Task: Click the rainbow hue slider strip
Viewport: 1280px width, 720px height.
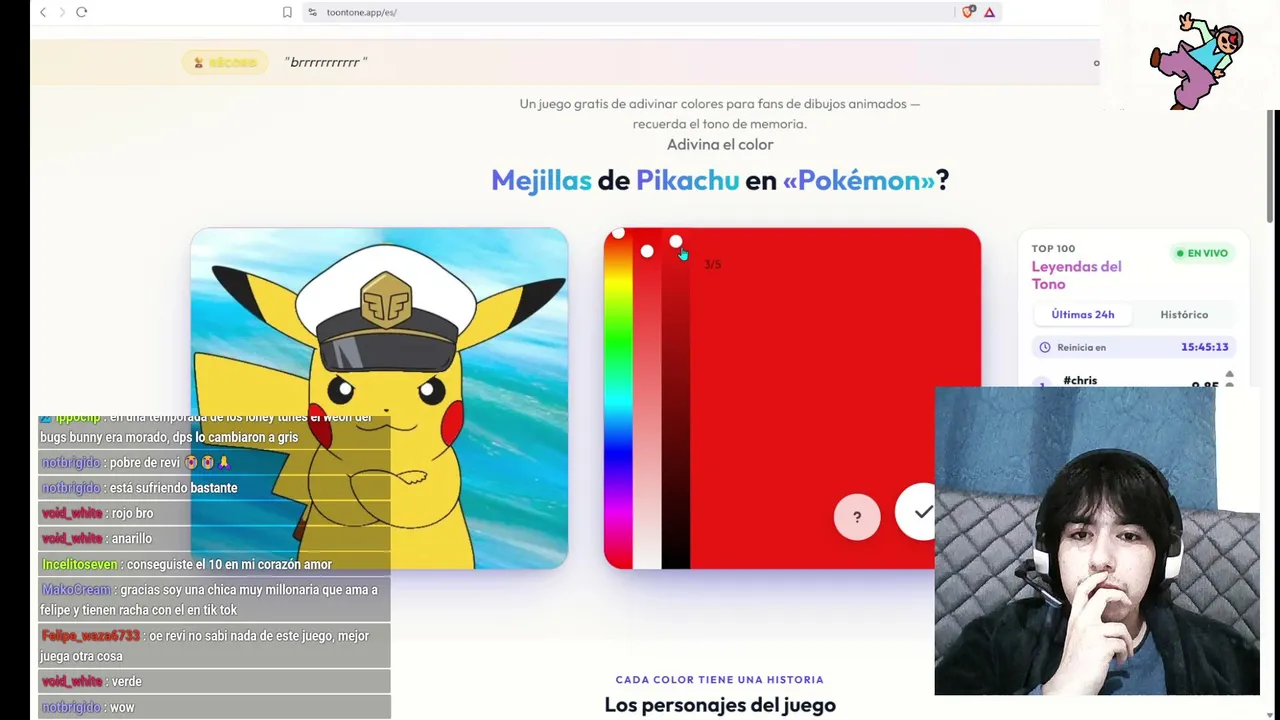Action: pyautogui.click(x=618, y=400)
